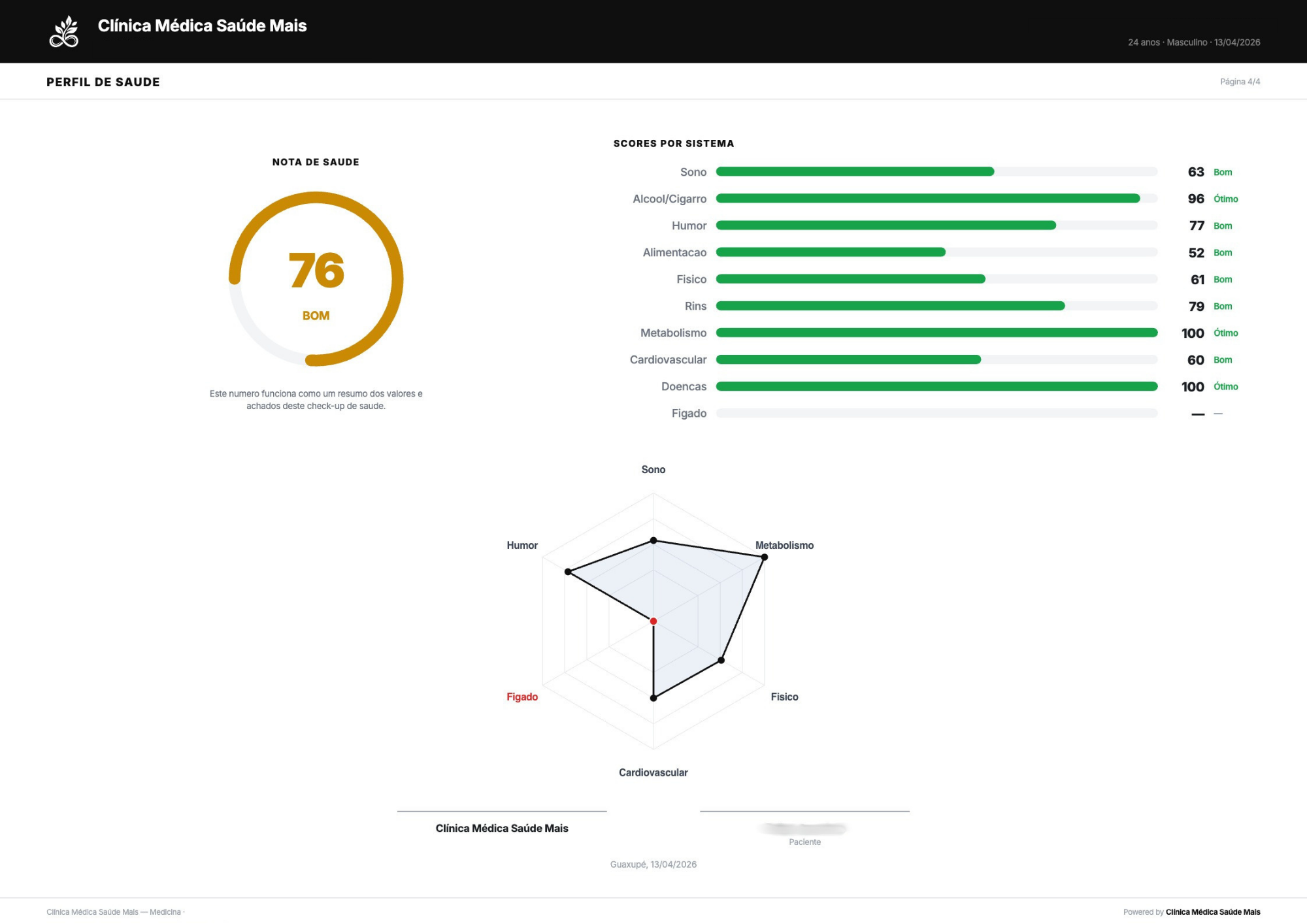Image resolution: width=1307 pixels, height=924 pixels.
Task: Click the Metabolismo progress bar showing 100
Action: coord(938,333)
